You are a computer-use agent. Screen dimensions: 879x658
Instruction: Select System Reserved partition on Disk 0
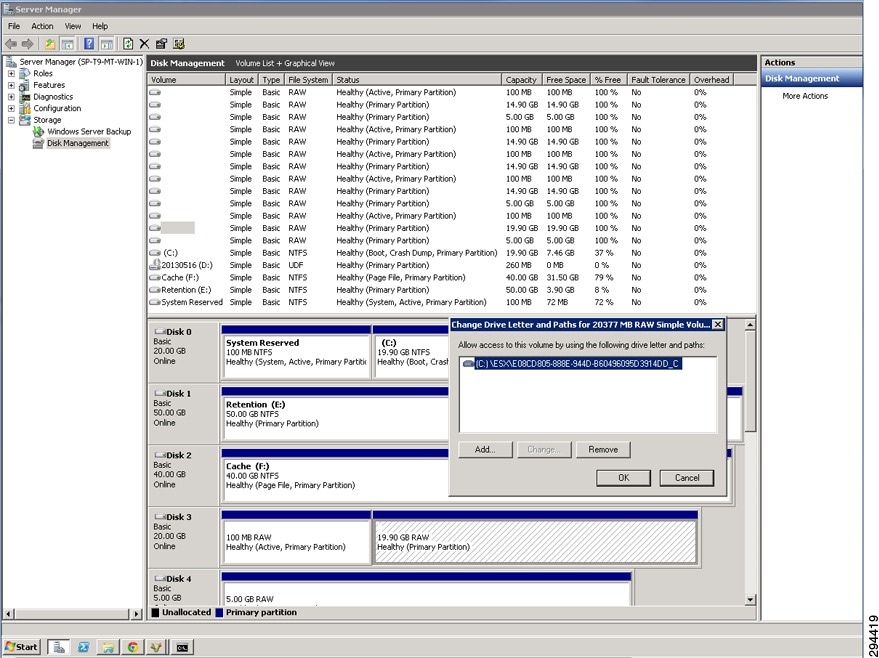[x=296, y=353]
